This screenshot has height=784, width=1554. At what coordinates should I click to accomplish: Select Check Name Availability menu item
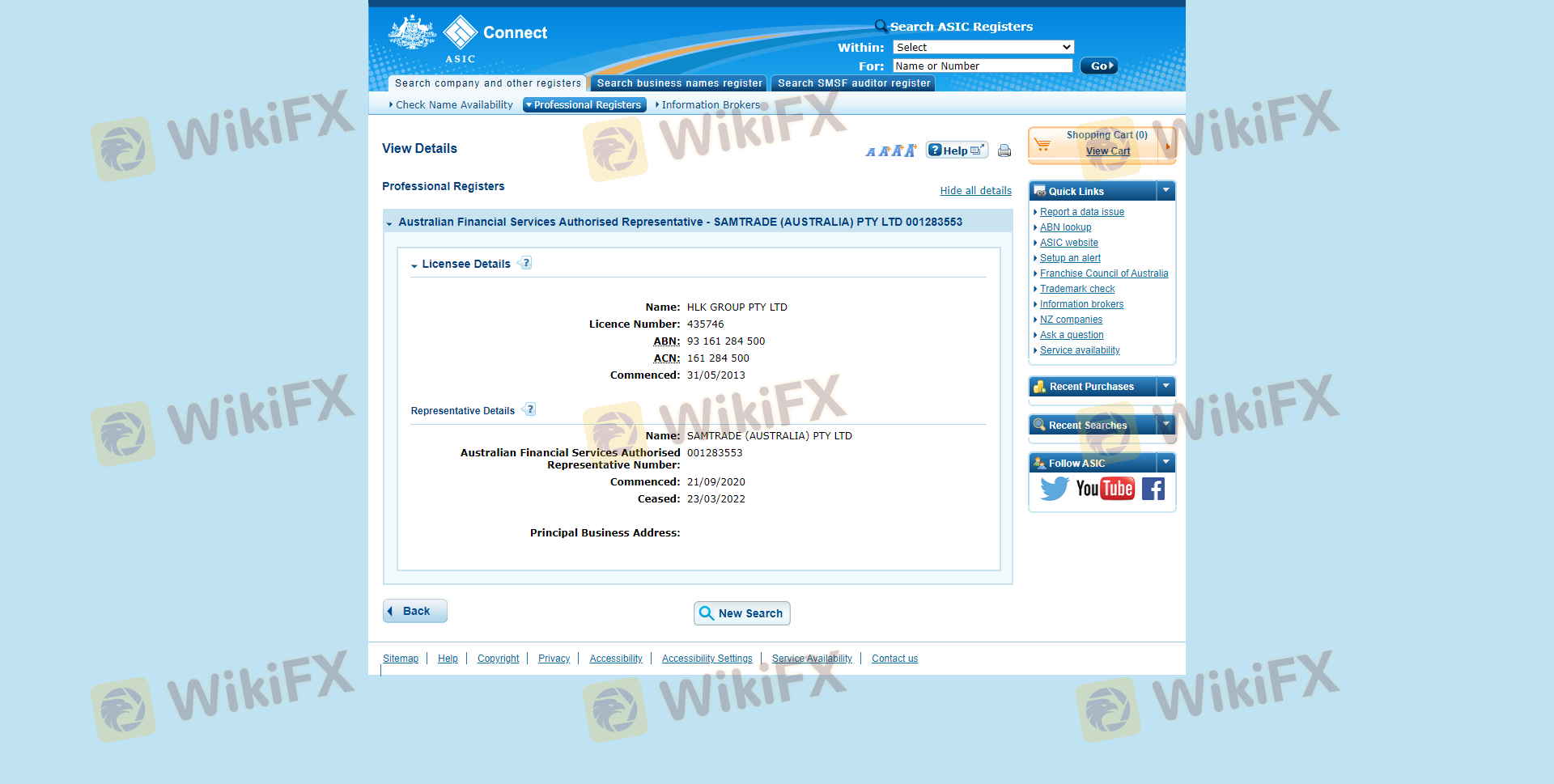click(x=453, y=105)
